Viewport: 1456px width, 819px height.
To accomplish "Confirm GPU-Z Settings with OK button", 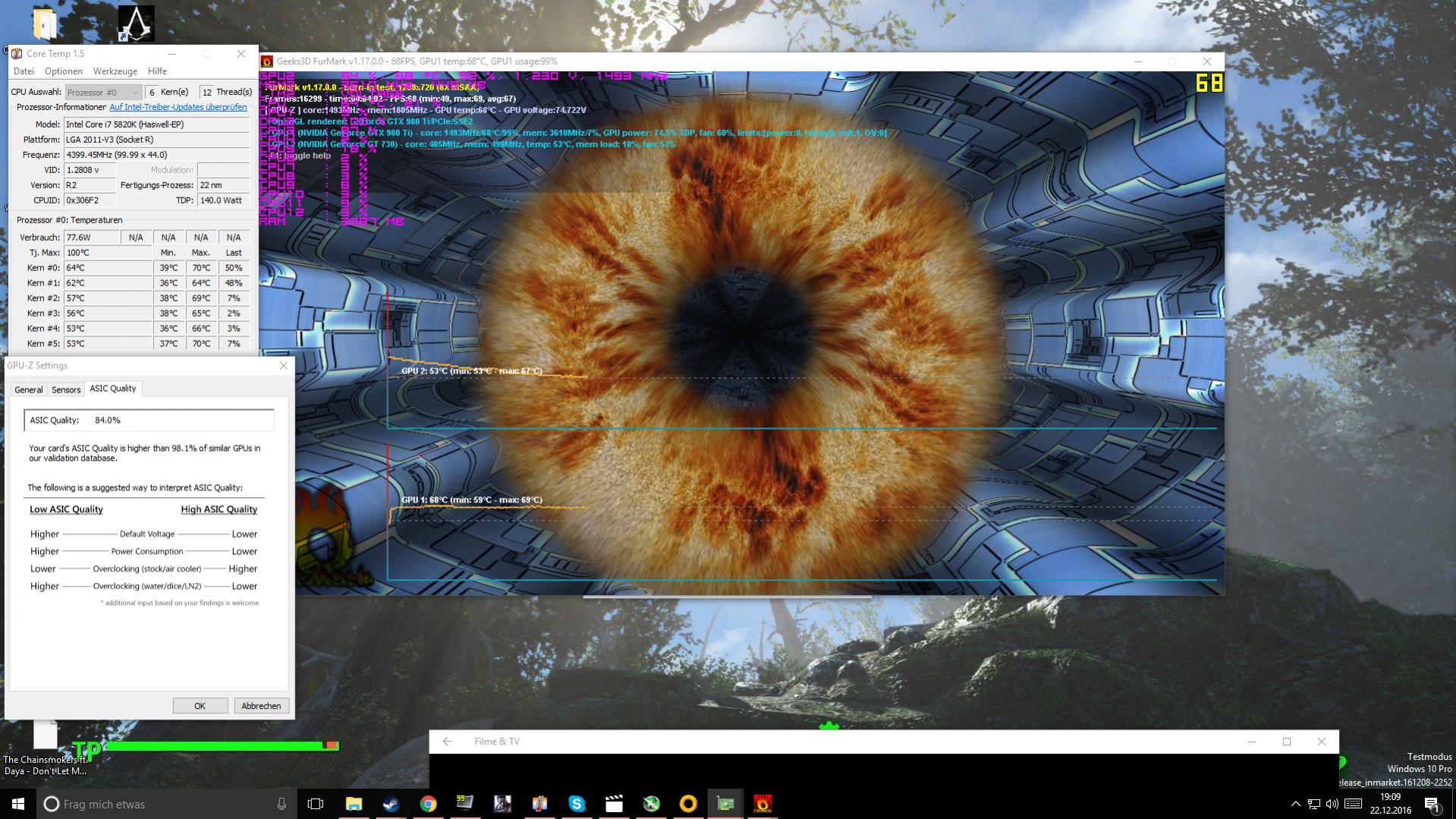I will click(200, 706).
